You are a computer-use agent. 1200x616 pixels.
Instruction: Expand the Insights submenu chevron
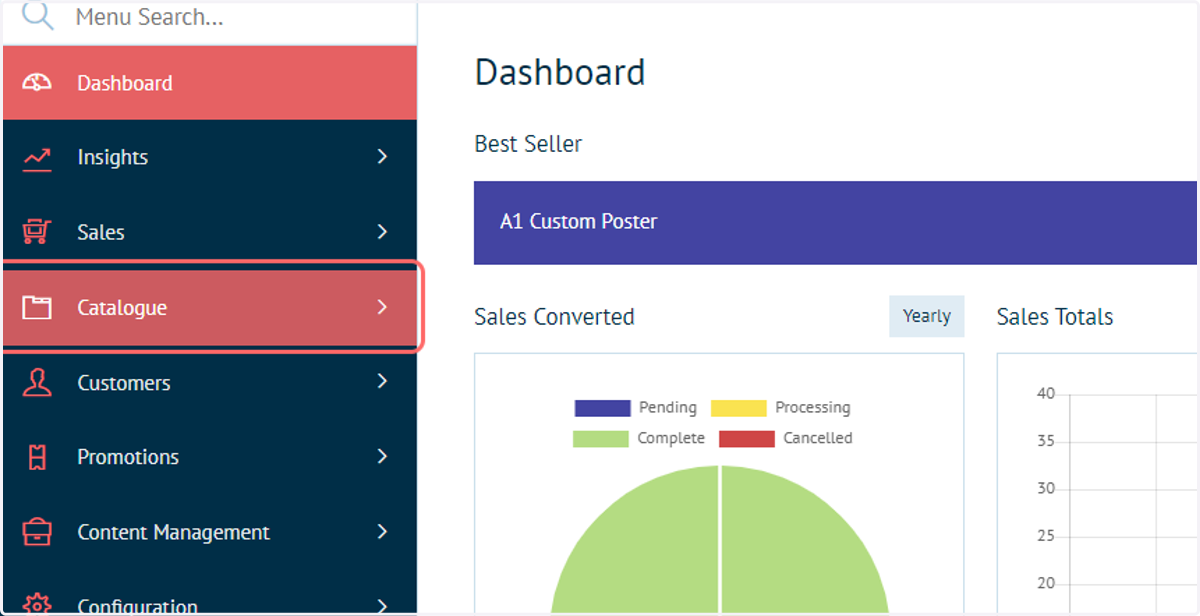[x=382, y=157]
